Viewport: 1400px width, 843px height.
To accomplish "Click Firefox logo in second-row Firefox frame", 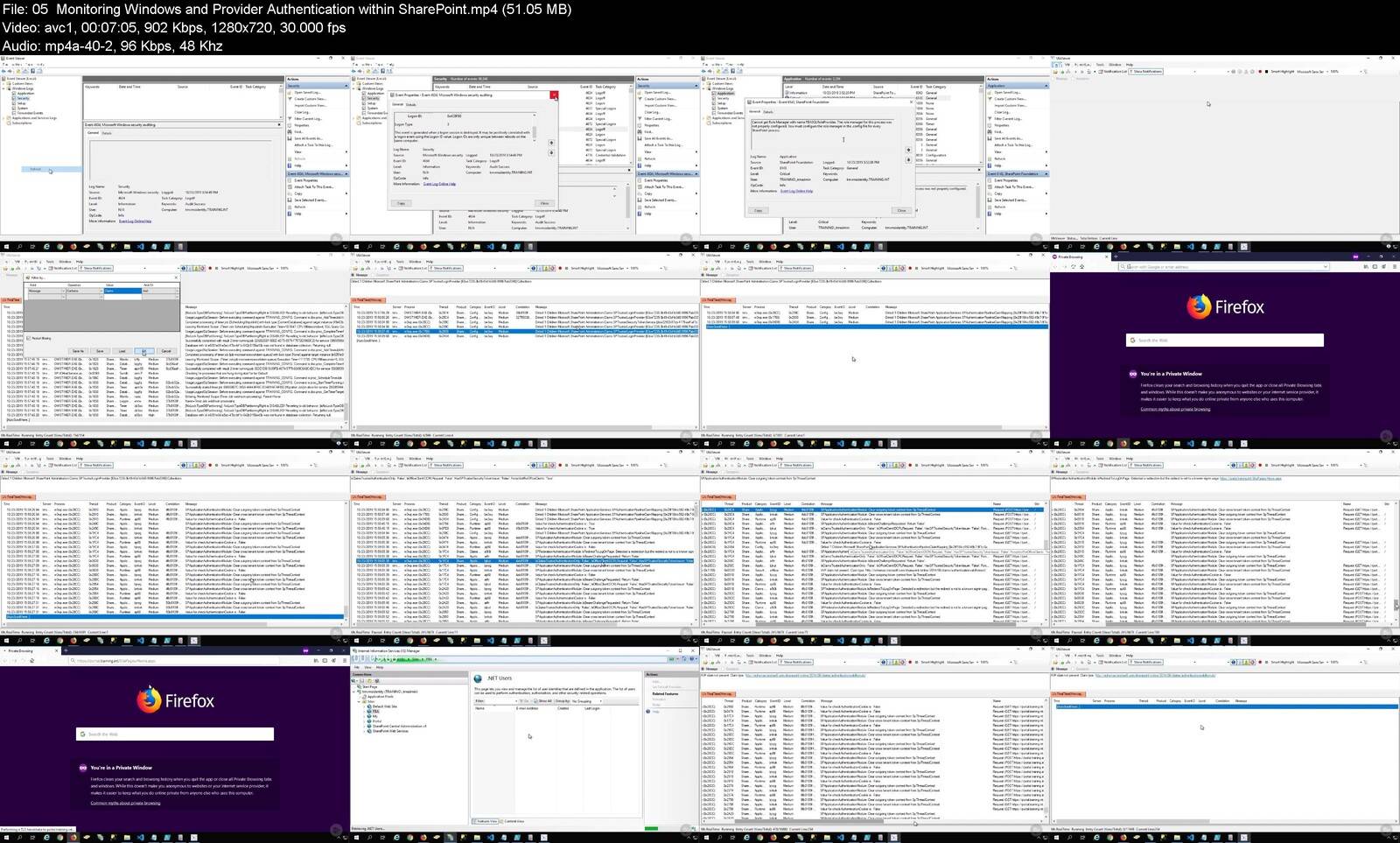I will pos(1199,306).
